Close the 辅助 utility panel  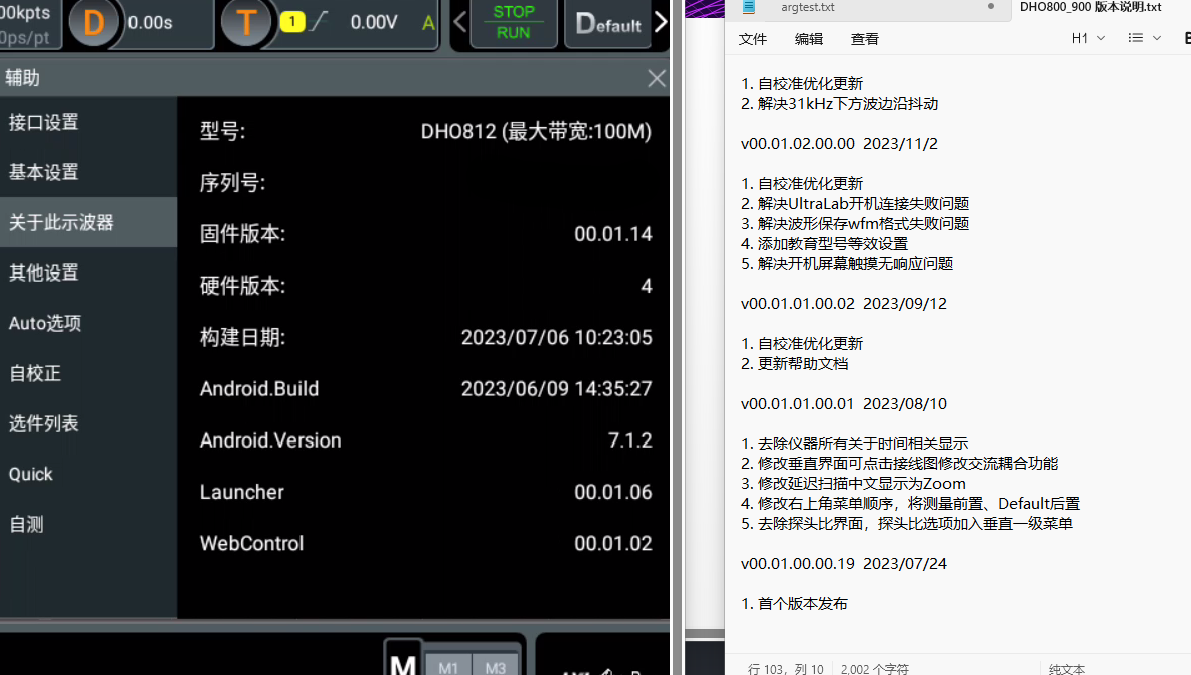[x=656, y=78]
